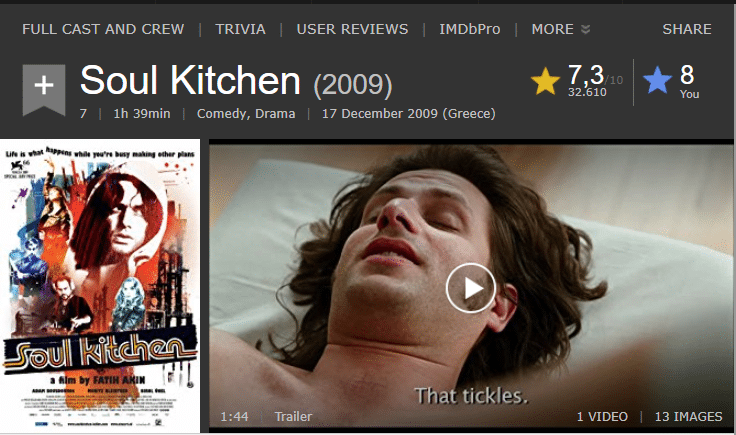736x435 pixels.
Task: Click the Trailer label under the video
Action: tap(293, 417)
